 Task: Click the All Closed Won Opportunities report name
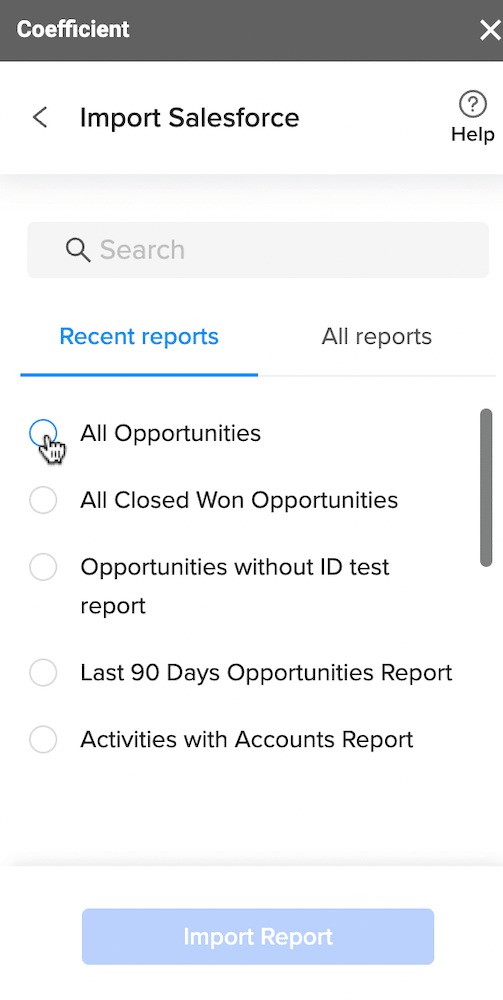(x=239, y=501)
